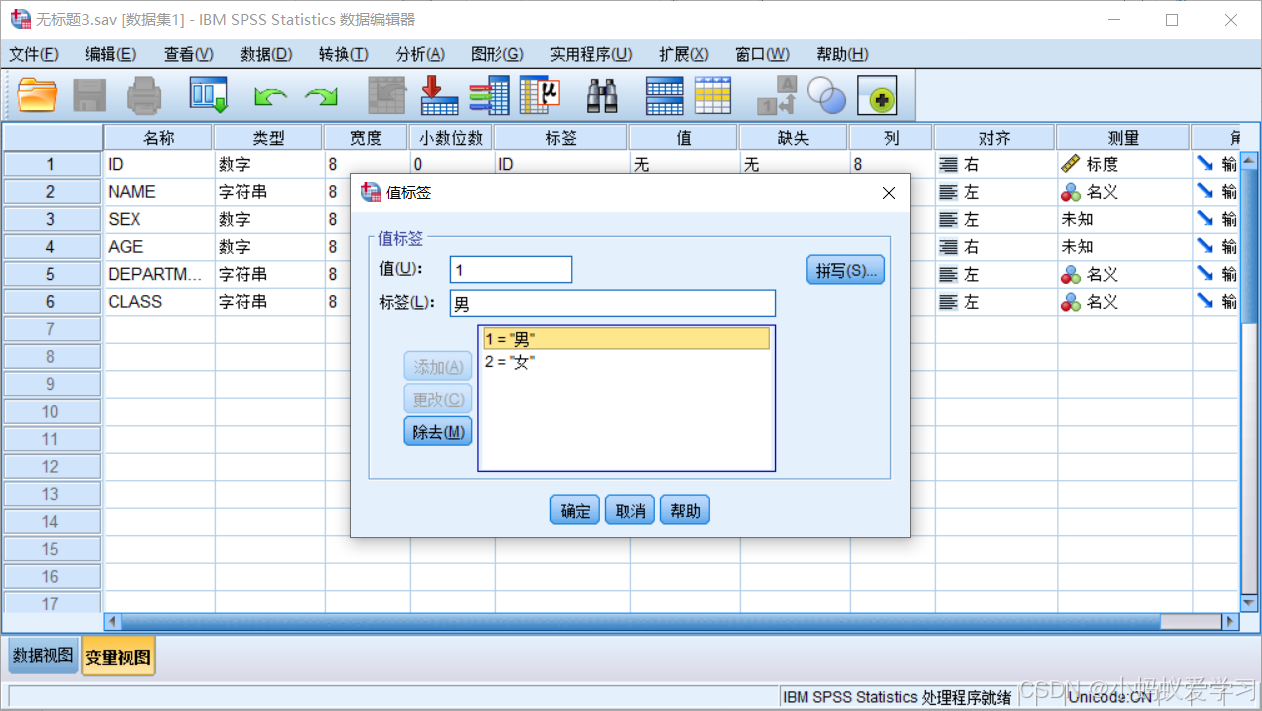Click the Go to case icon
This screenshot has width=1262, height=711.
(387, 96)
